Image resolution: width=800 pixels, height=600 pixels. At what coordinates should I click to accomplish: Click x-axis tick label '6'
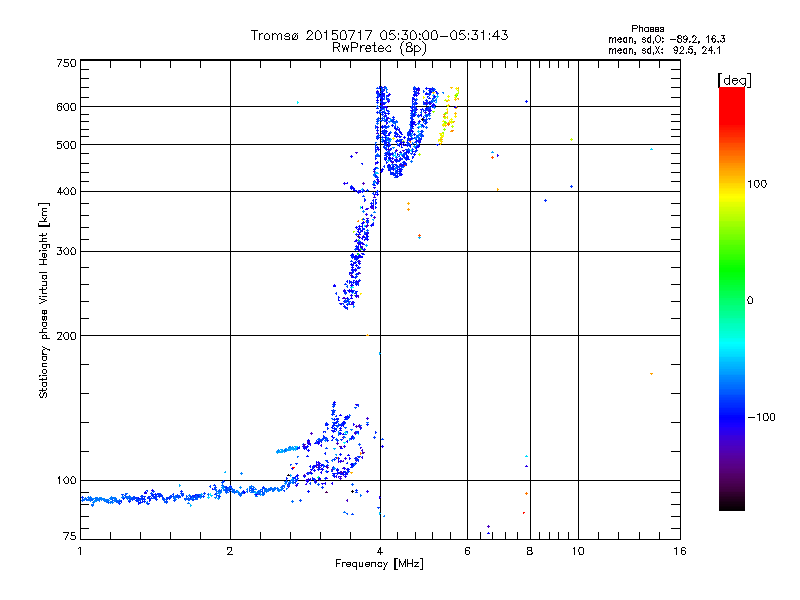pos(467,551)
